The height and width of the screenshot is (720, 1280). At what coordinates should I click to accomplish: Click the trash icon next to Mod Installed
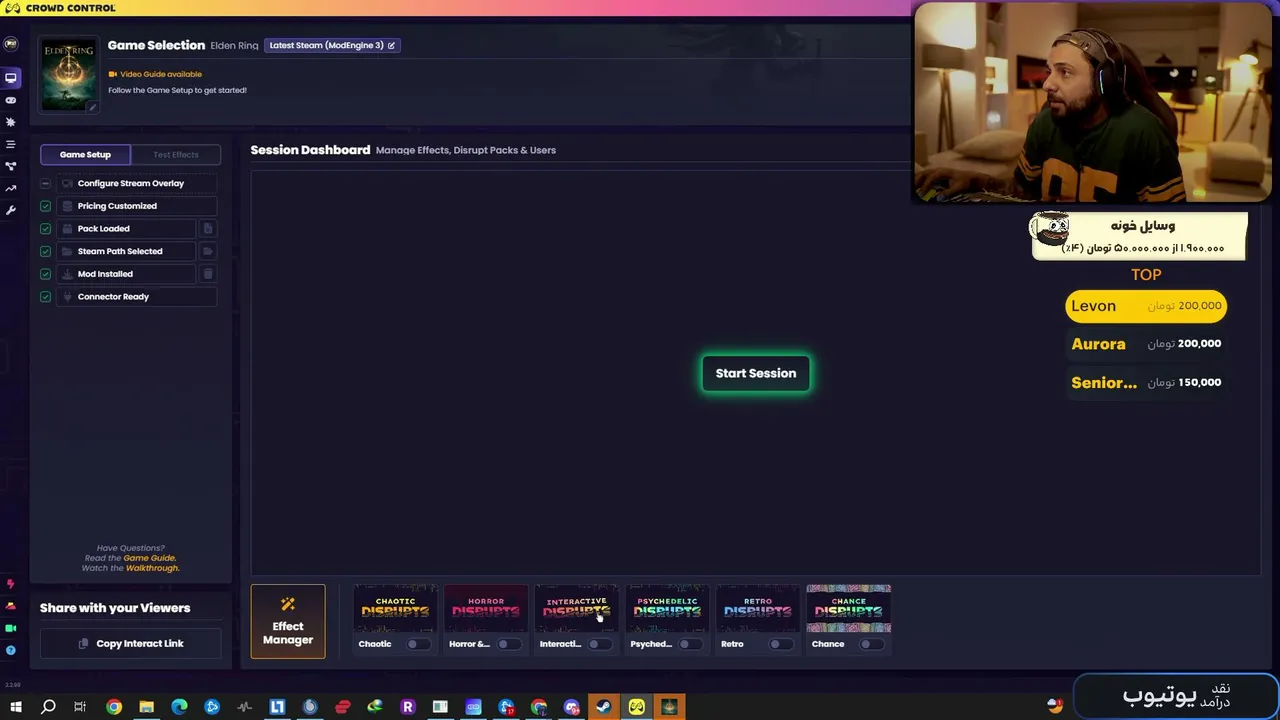point(208,274)
